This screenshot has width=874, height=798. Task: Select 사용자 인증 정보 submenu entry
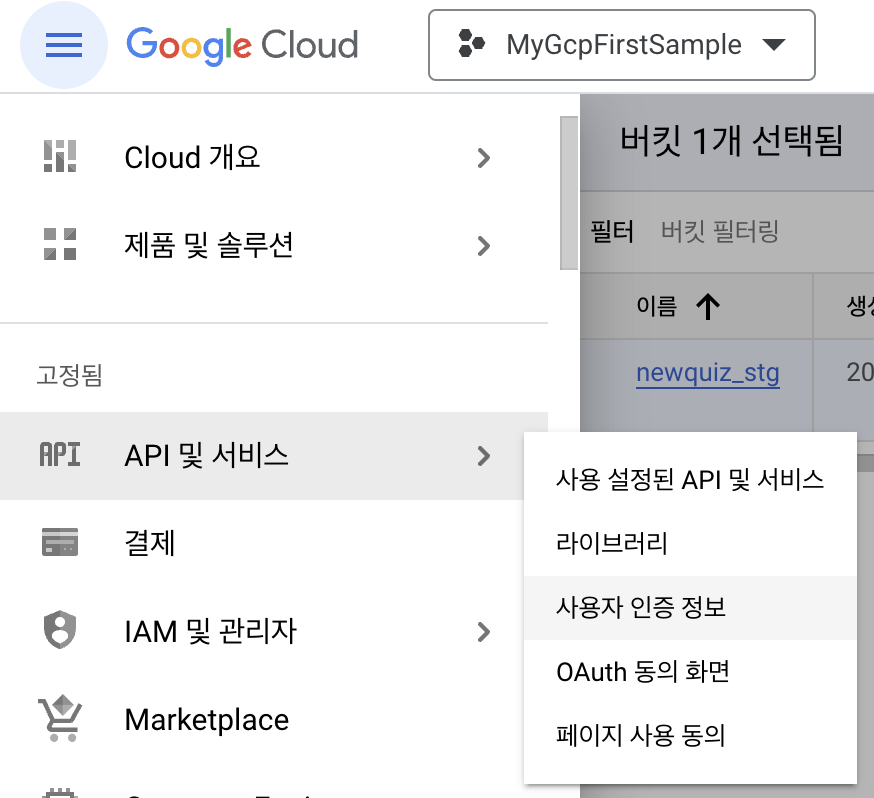point(690,607)
